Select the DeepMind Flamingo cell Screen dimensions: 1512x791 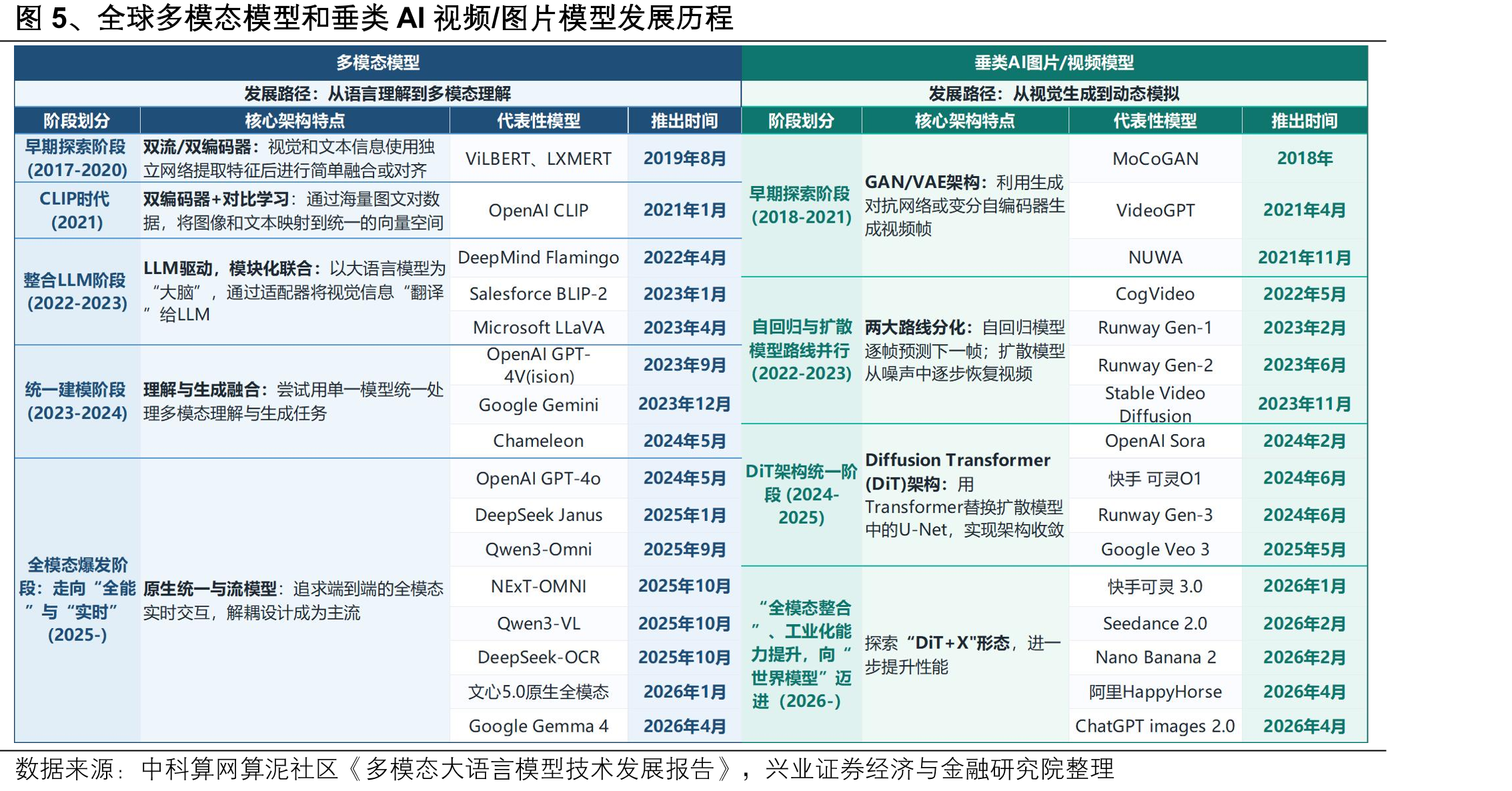tap(538, 258)
